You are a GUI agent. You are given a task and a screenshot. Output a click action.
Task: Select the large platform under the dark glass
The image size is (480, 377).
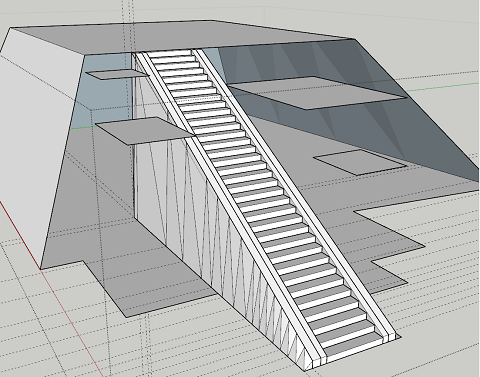click(317, 92)
